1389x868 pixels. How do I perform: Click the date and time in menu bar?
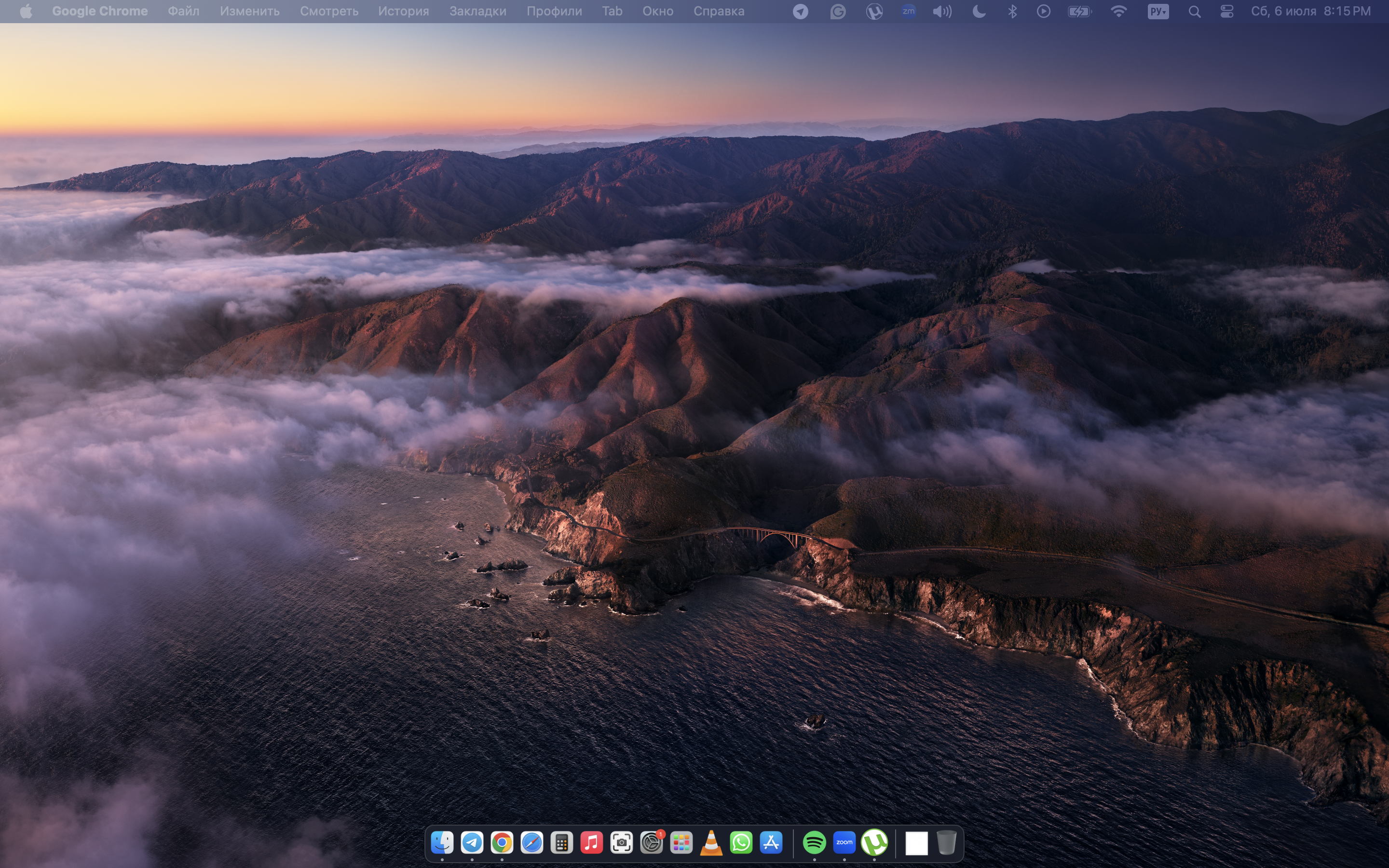pos(1310,11)
